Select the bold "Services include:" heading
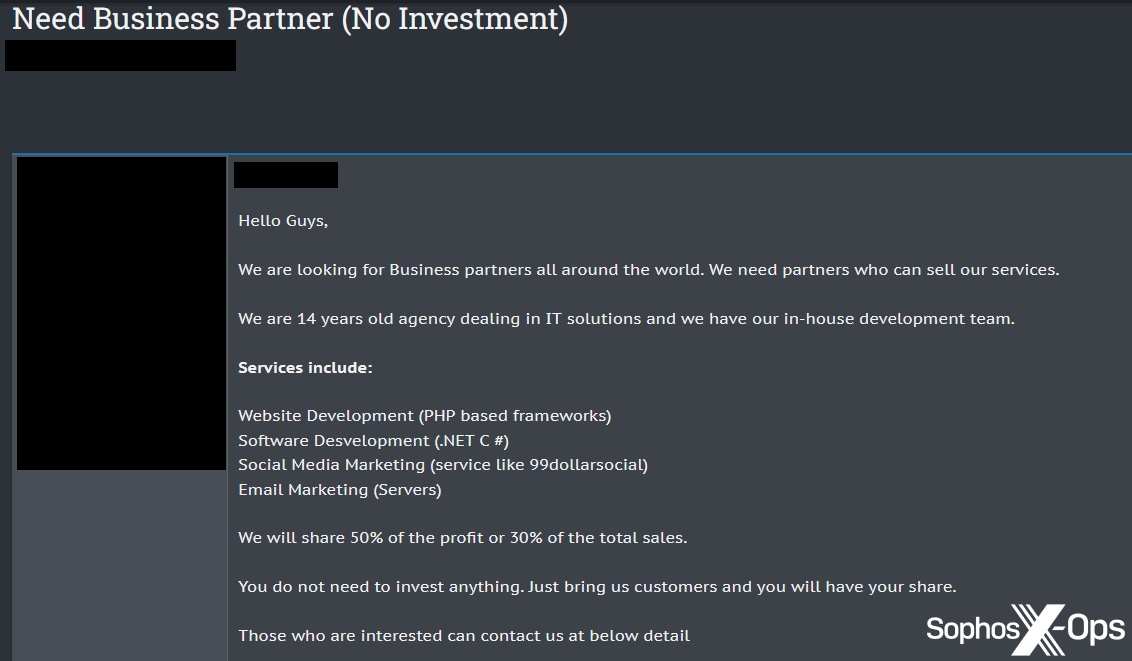Screen dimensions: 1132x661 tap(305, 368)
